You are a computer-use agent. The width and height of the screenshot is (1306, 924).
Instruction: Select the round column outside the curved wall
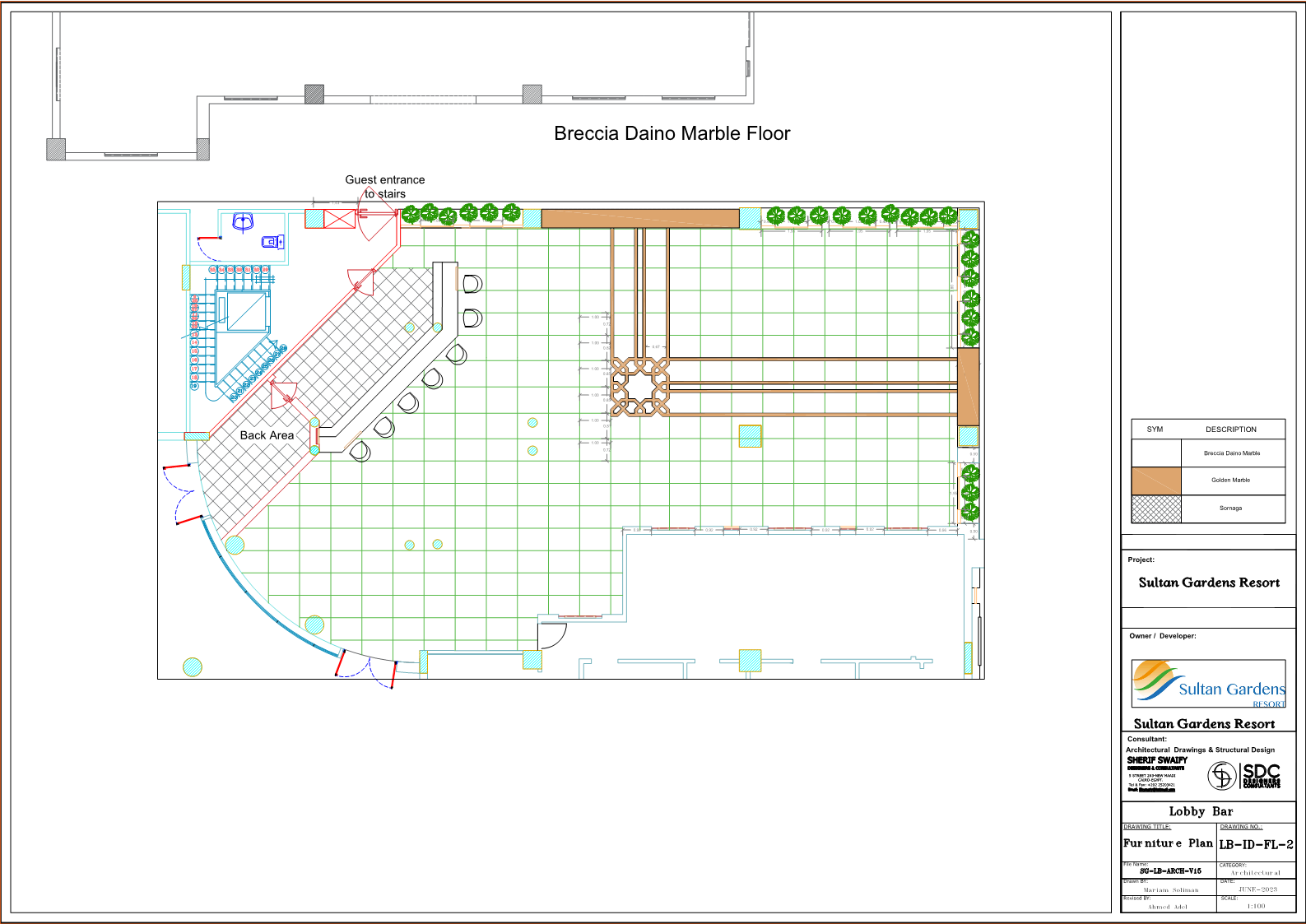click(193, 666)
